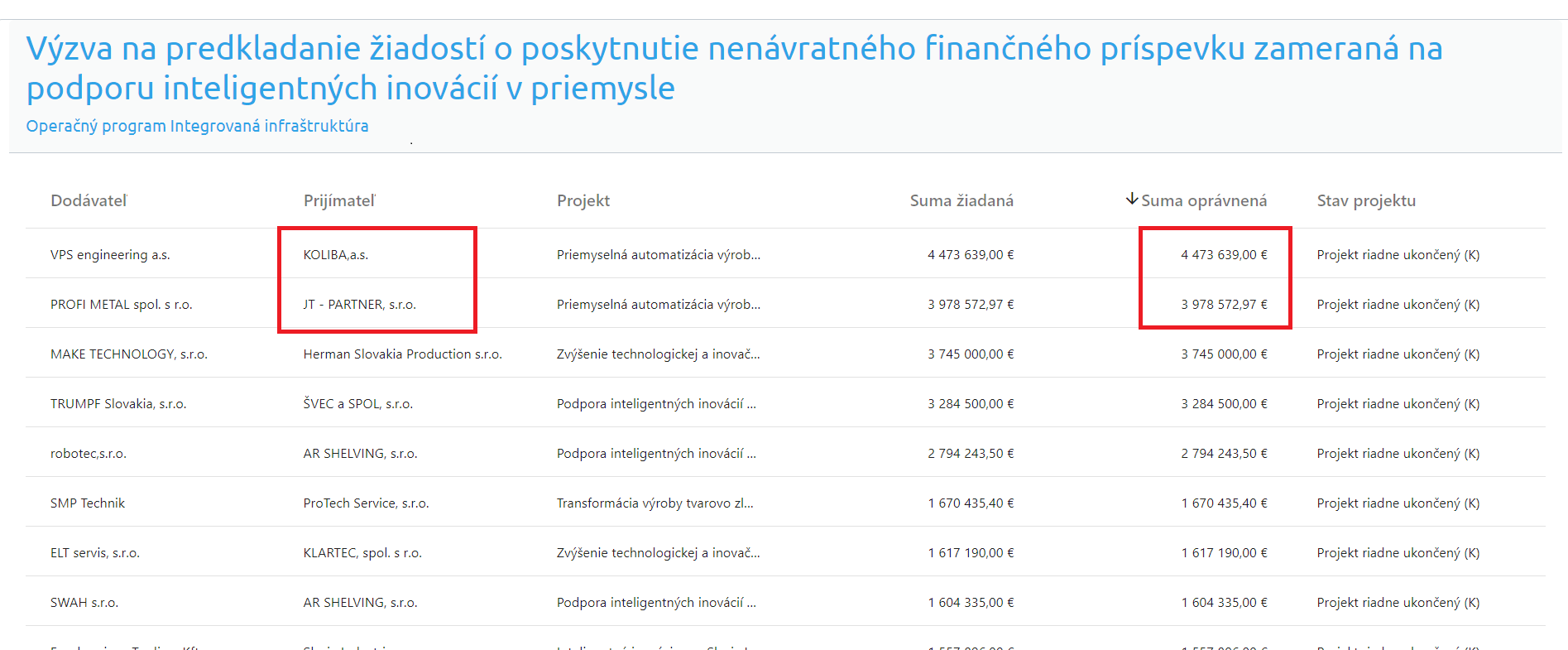The height and width of the screenshot is (650, 1568).
Task: Click Stav projektu column header
Action: point(1365,200)
